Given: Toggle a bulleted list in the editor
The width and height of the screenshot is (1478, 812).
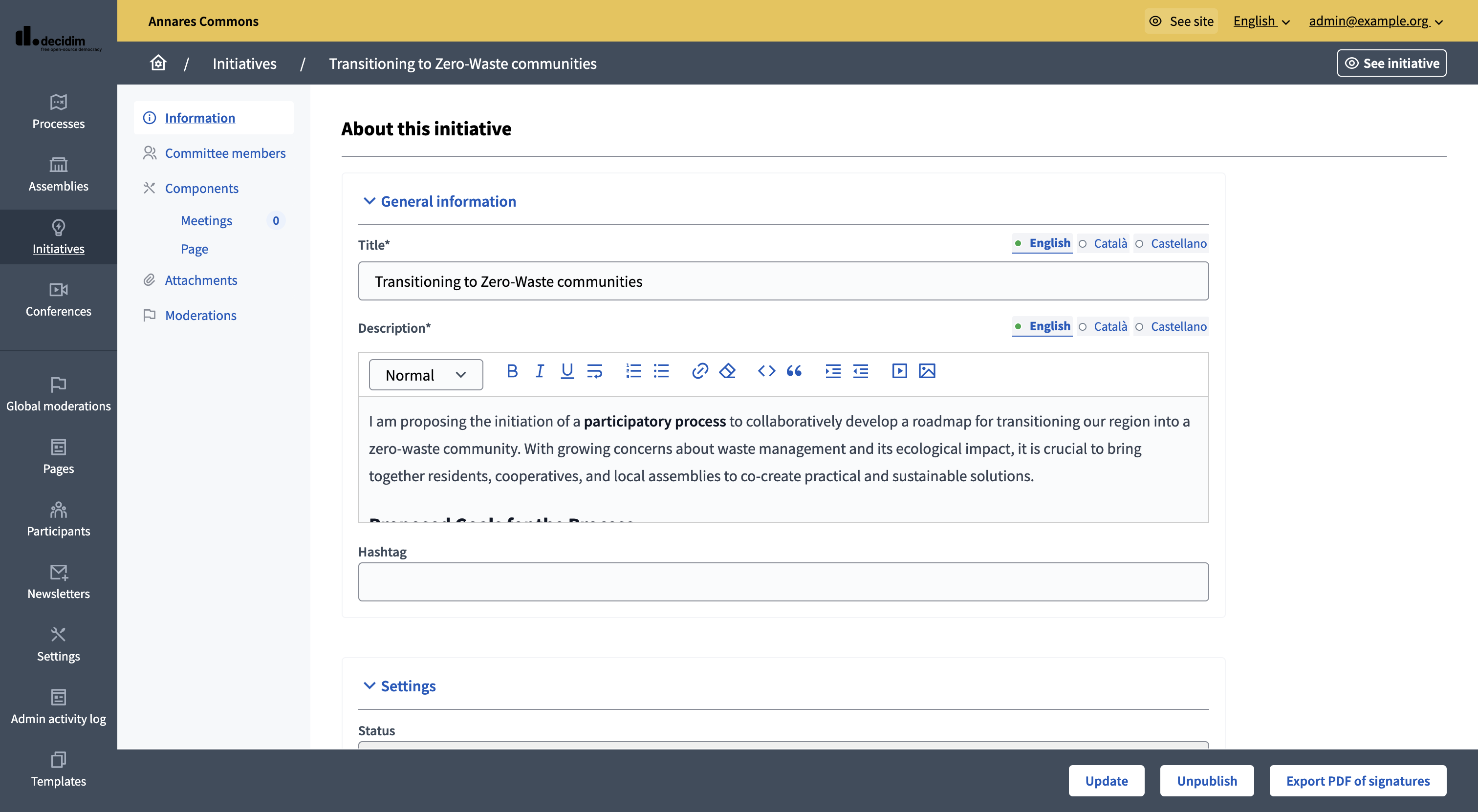Looking at the screenshot, I should (x=661, y=371).
